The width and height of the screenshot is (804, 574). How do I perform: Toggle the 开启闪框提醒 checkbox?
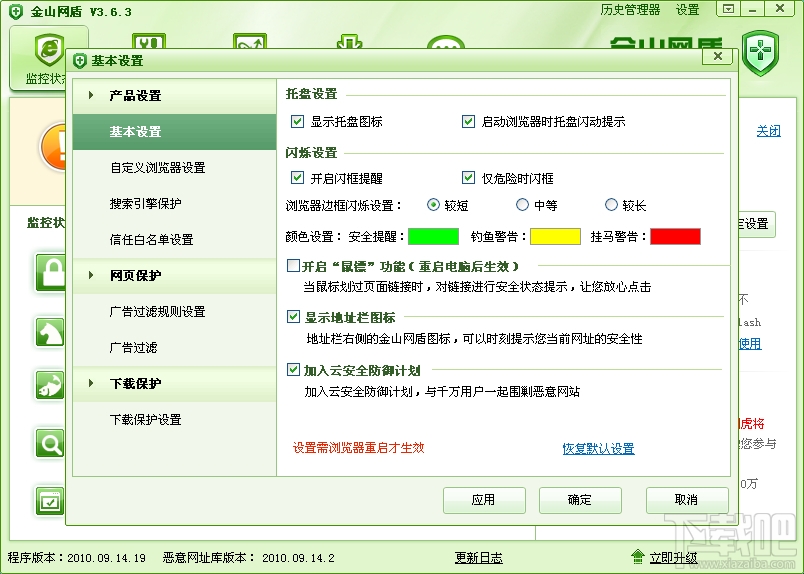[x=297, y=177]
